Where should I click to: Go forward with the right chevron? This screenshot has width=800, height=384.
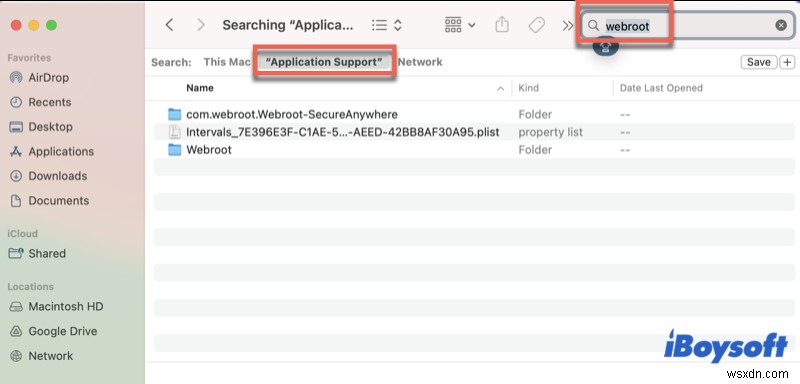click(201, 25)
